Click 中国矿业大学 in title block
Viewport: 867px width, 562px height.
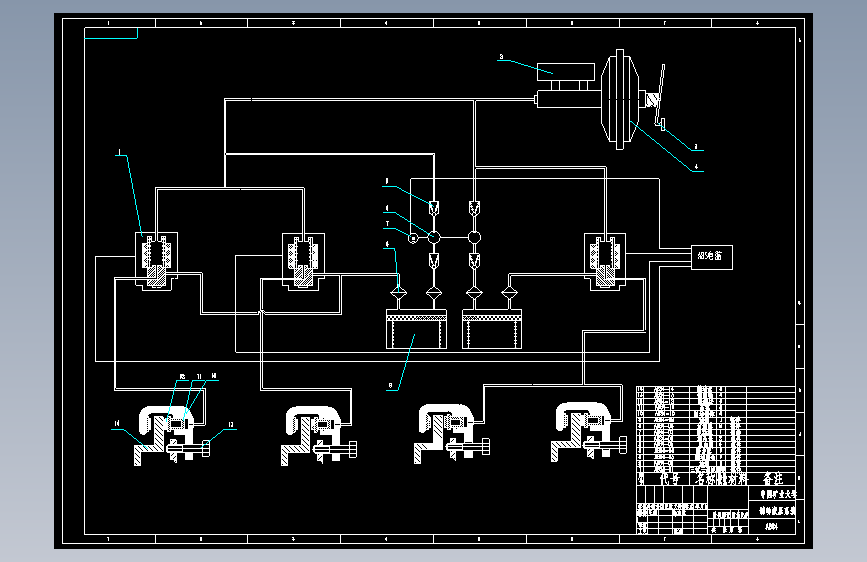click(x=778, y=494)
